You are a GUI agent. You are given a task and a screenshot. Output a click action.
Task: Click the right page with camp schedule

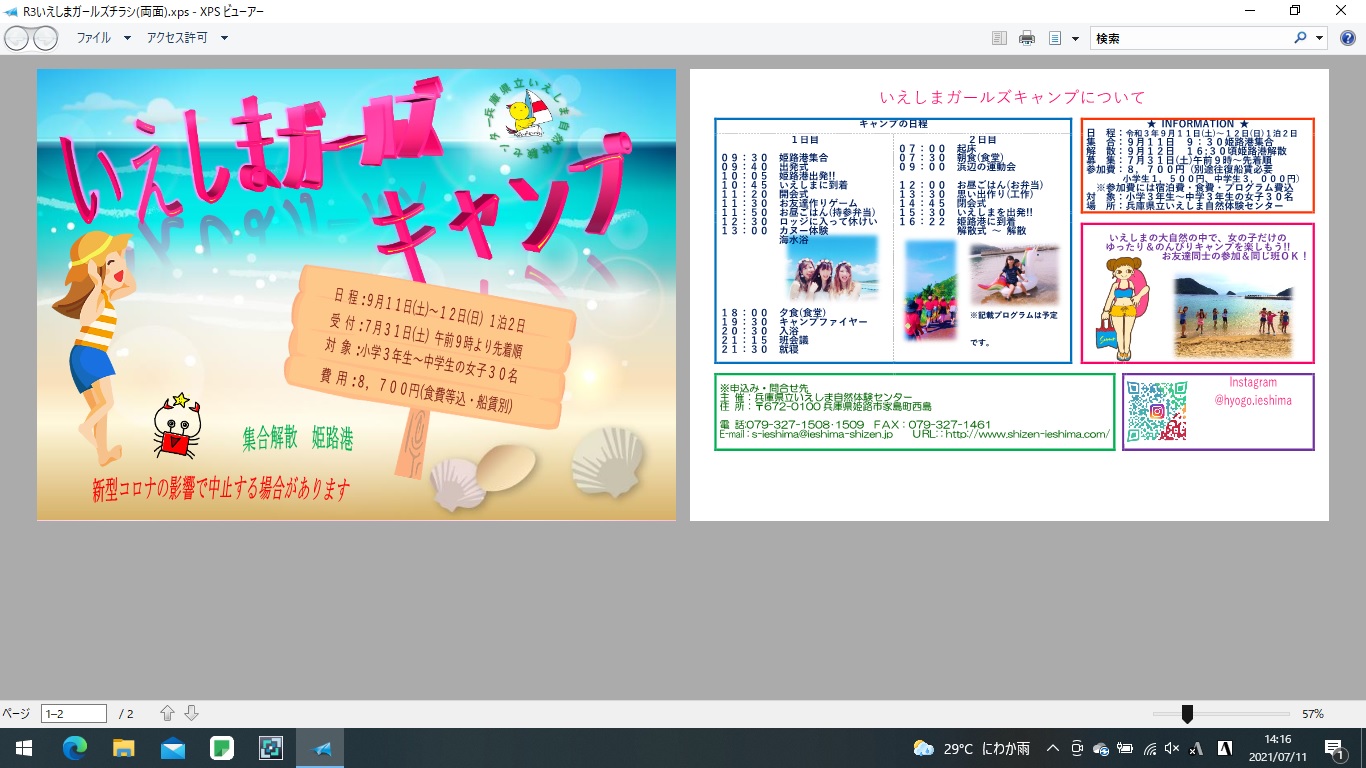[x=1009, y=294]
